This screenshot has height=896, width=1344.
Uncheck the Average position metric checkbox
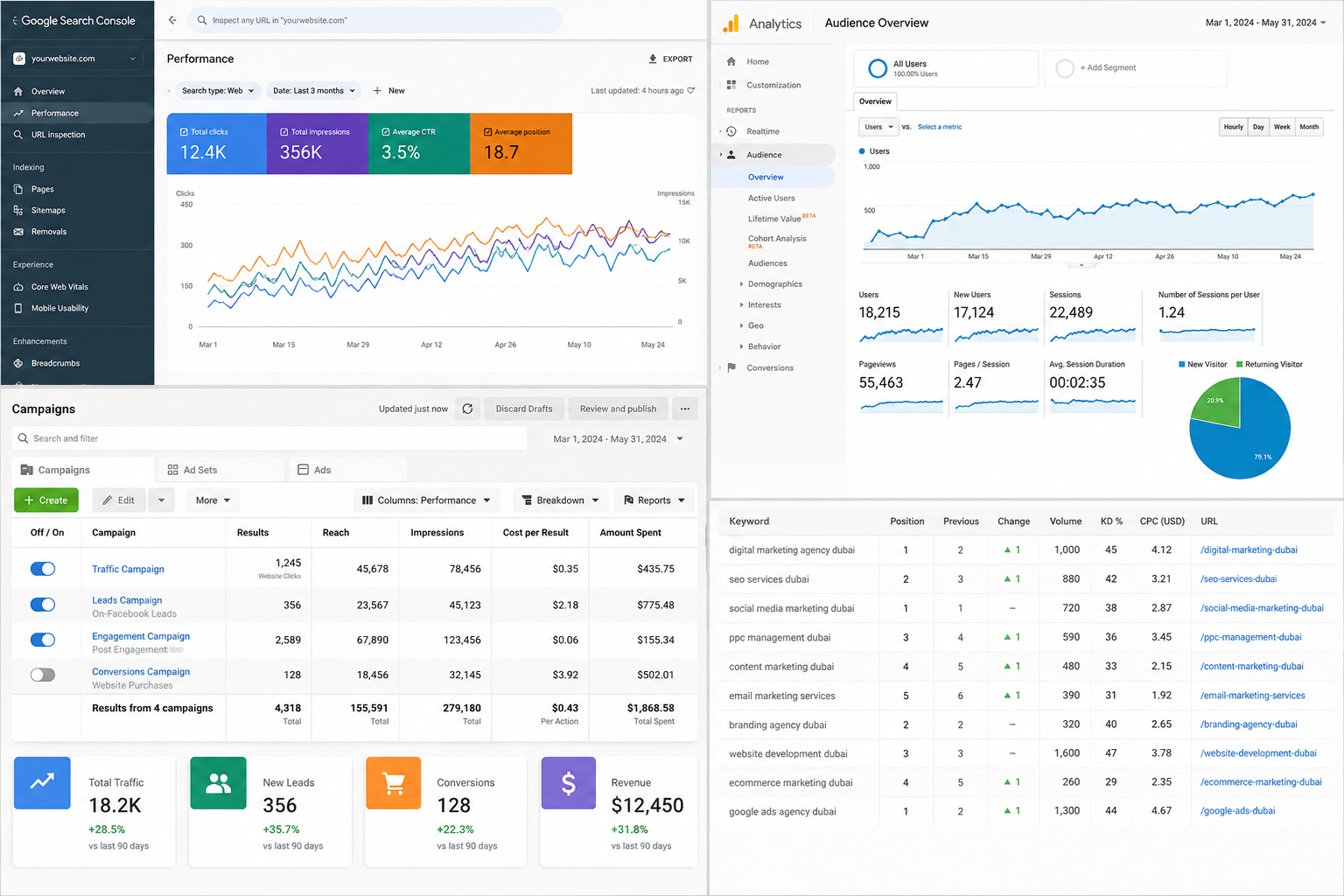click(488, 132)
